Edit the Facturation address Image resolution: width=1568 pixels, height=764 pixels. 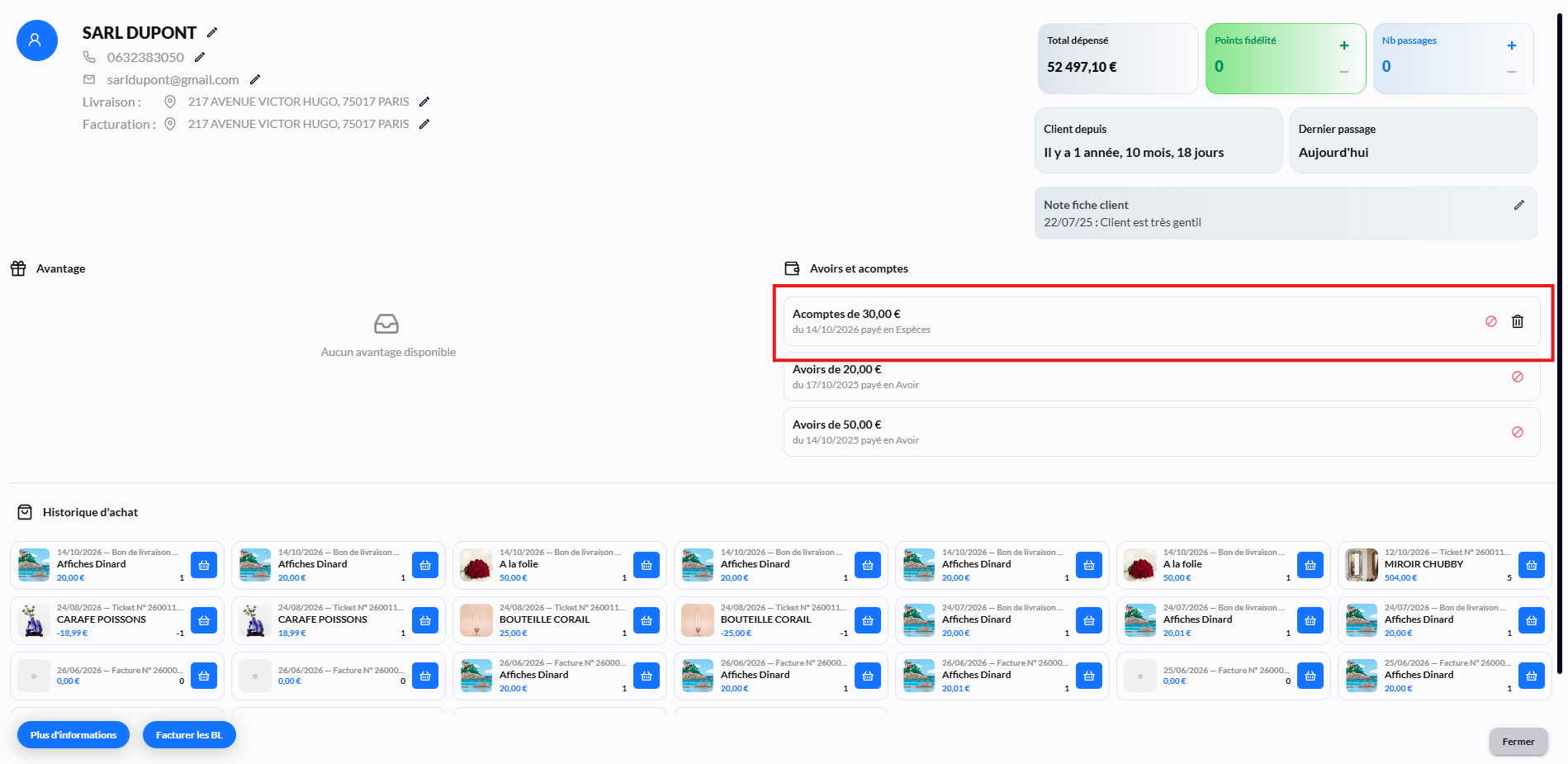[424, 124]
